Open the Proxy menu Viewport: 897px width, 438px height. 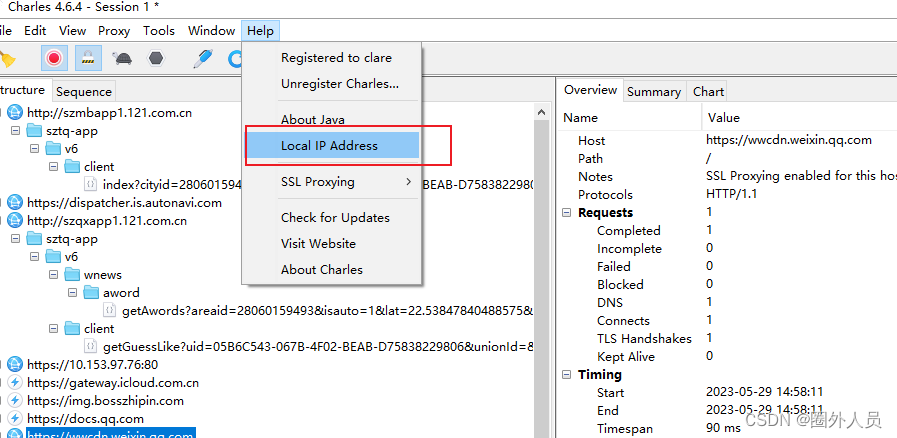(114, 30)
